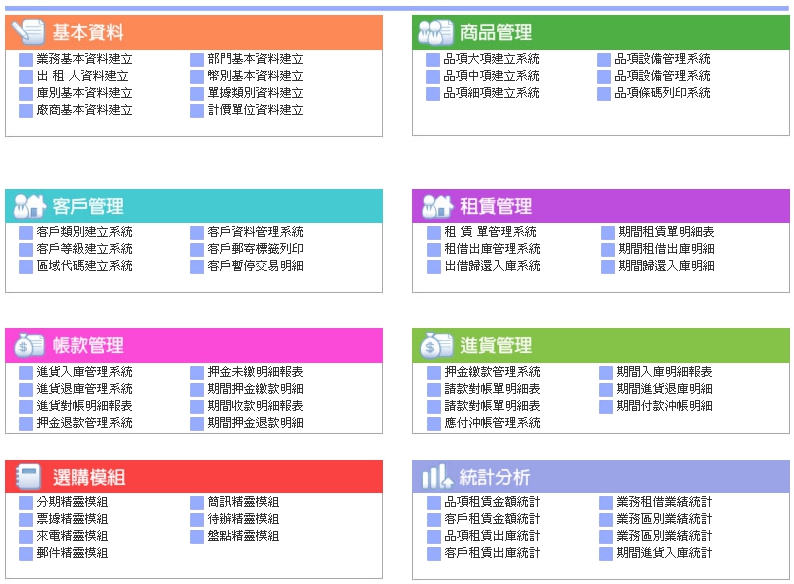794x584 pixels.
Task: Select 計價單位資料建立
Action: 255,110
